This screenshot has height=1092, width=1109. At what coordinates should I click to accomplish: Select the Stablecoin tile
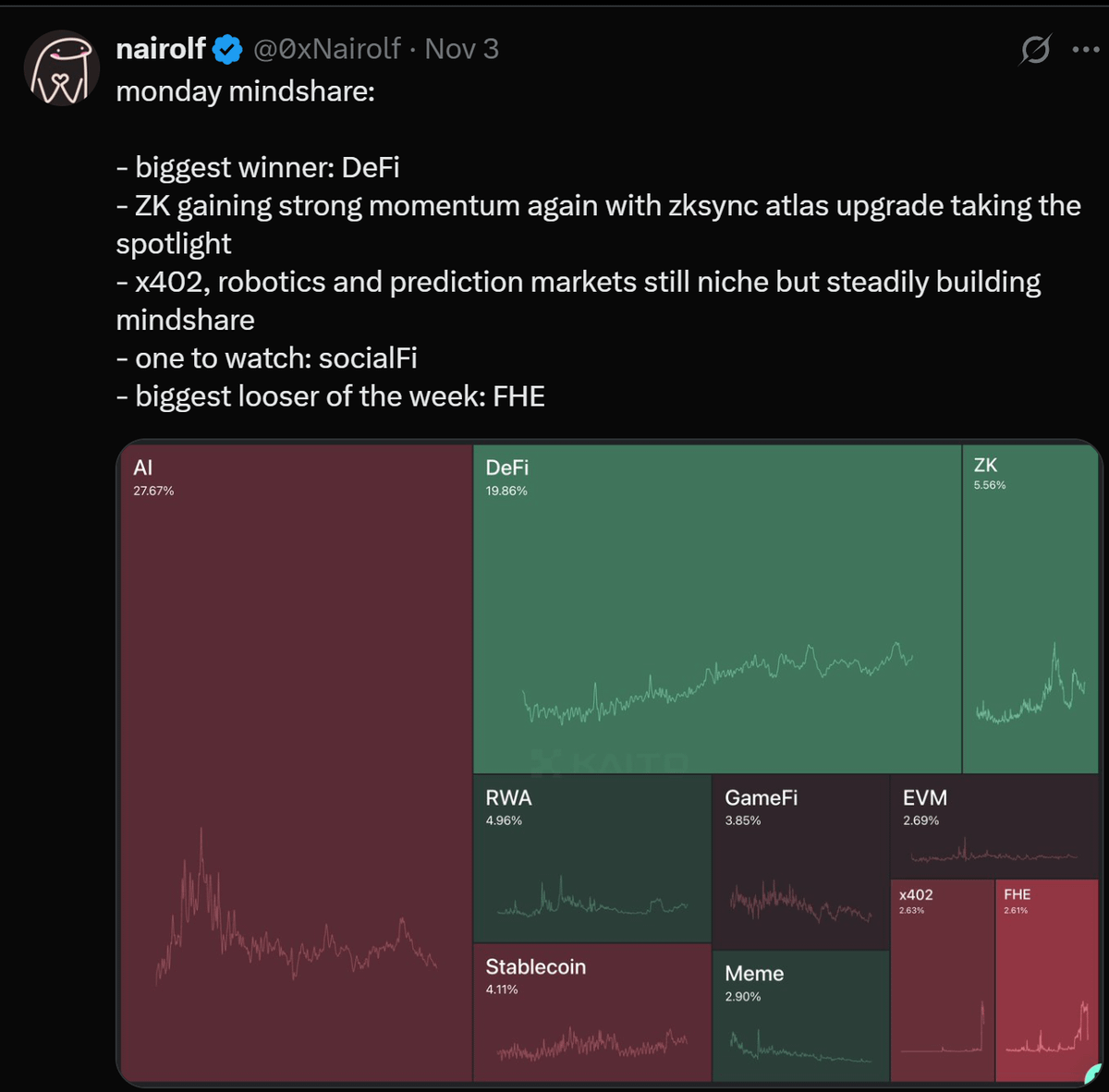pyautogui.click(x=591, y=1012)
